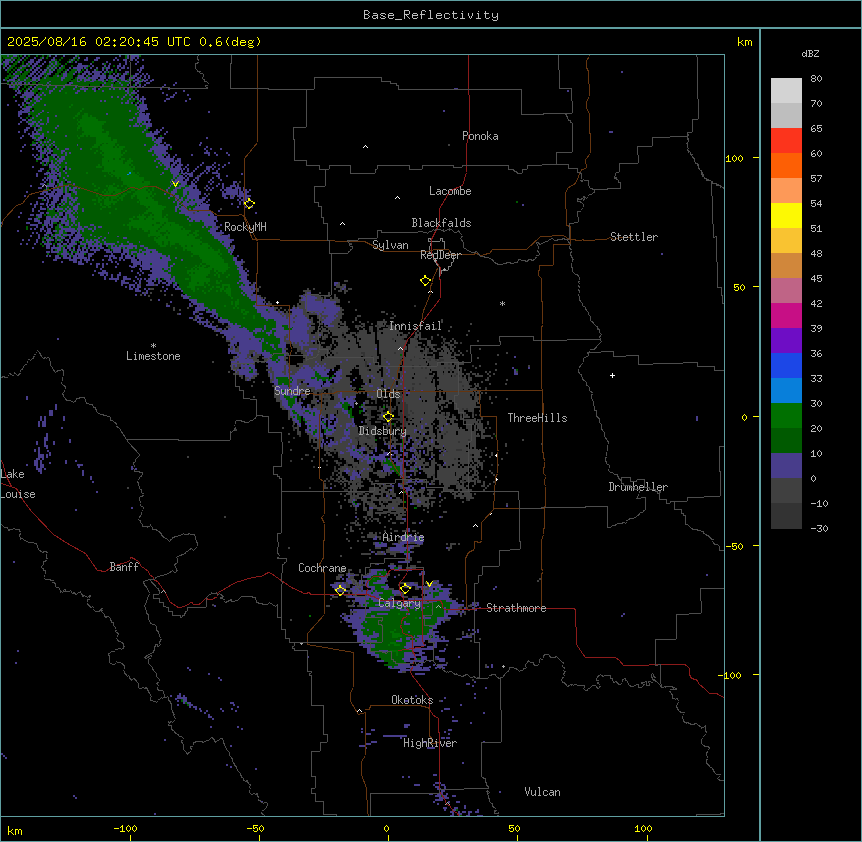Click the 45 value on the dBZ legend
This screenshot has width=862, height=842.
[816, 279]
